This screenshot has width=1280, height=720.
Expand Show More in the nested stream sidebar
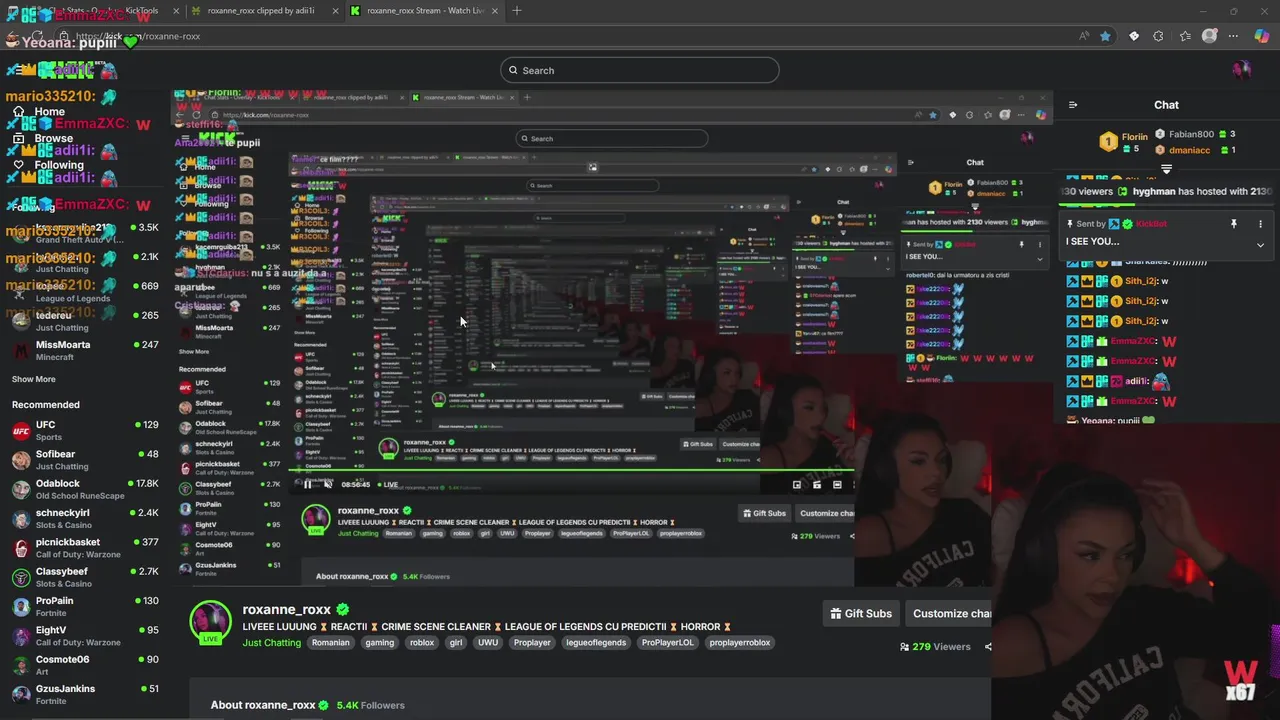[x=194, y=351]
